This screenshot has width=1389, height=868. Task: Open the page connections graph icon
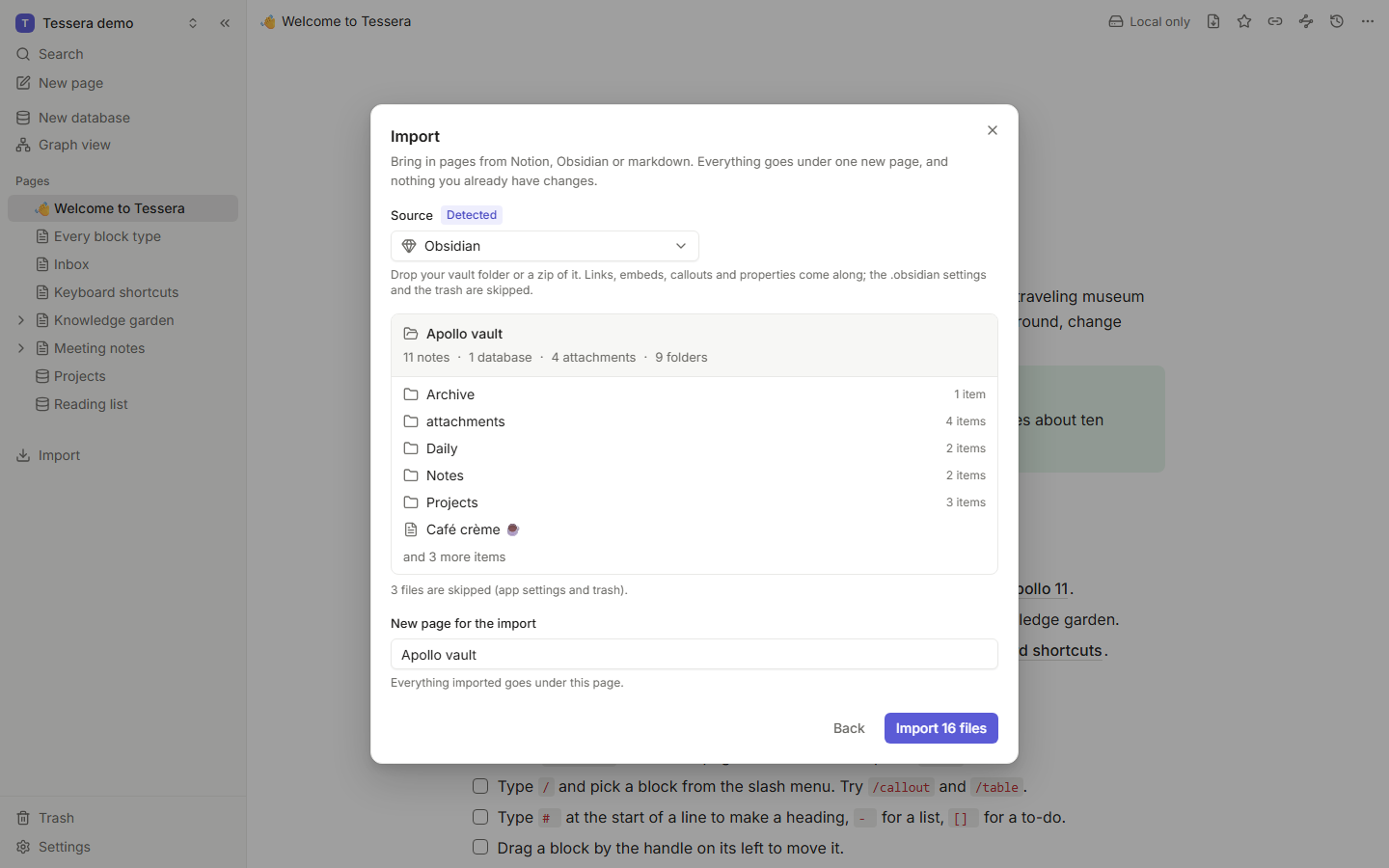pyautogui.click(x=1306, y=21)
